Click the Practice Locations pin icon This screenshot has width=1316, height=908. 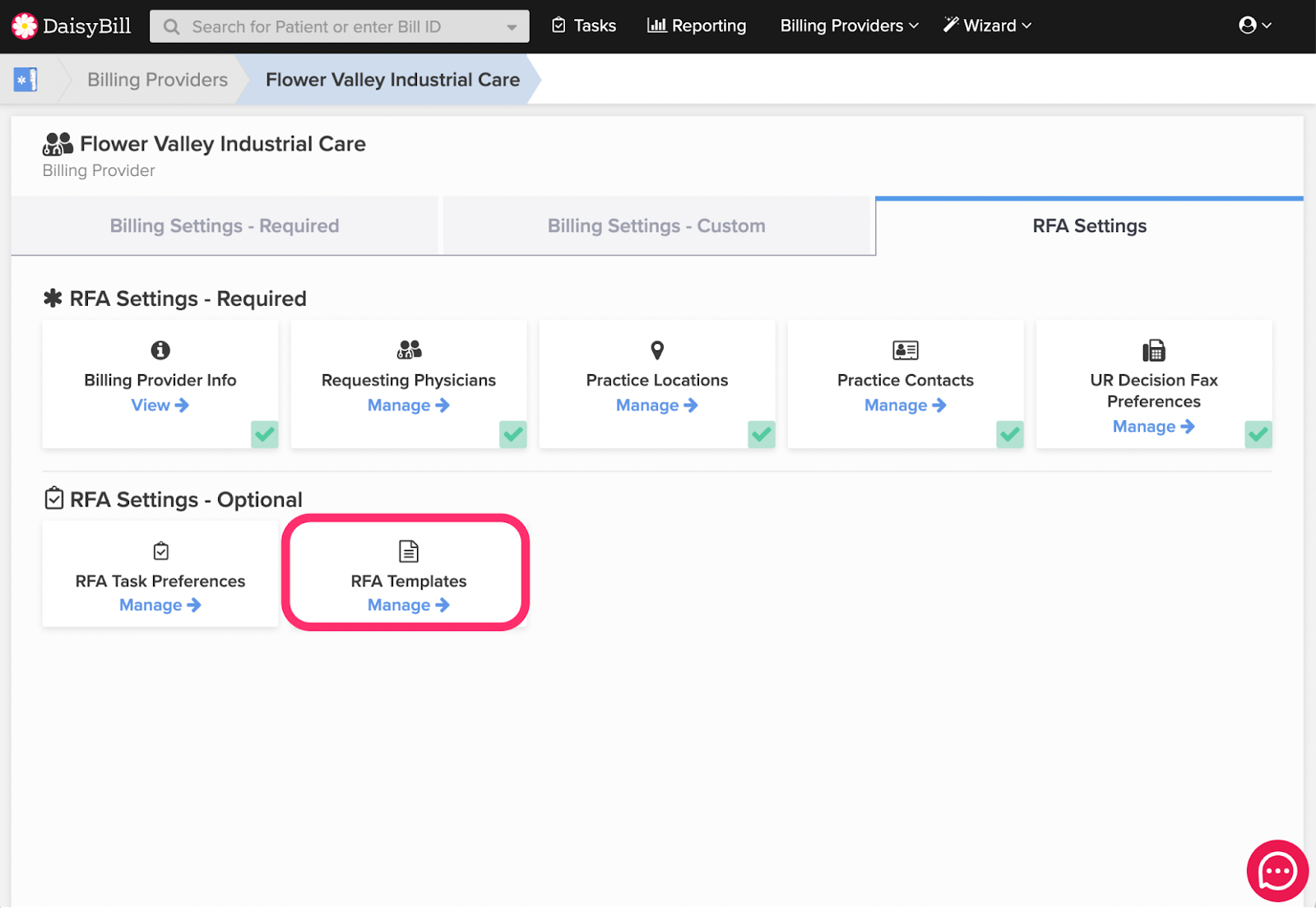tap(657, 350)
